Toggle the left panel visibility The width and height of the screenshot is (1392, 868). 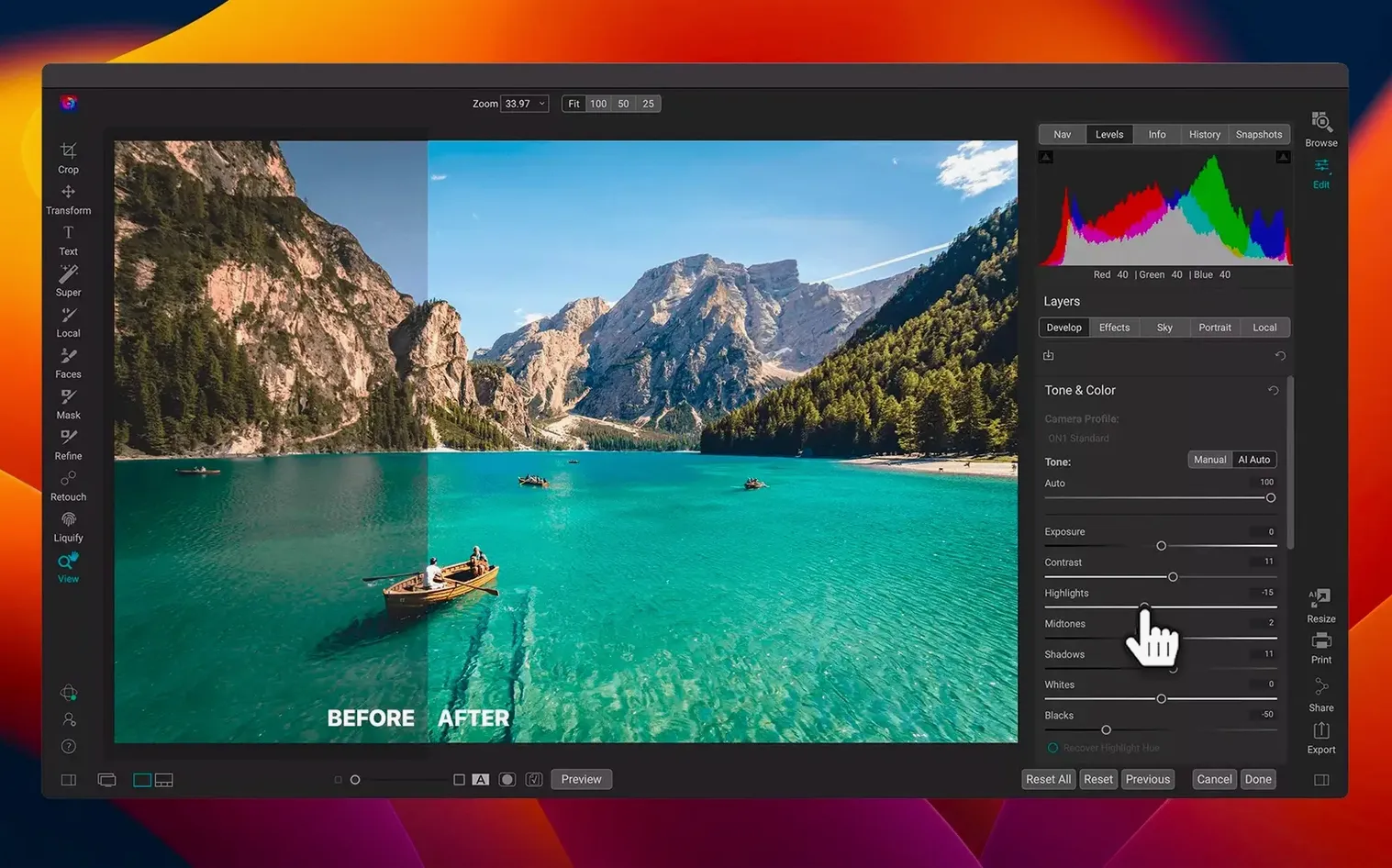tap(69, 780)
